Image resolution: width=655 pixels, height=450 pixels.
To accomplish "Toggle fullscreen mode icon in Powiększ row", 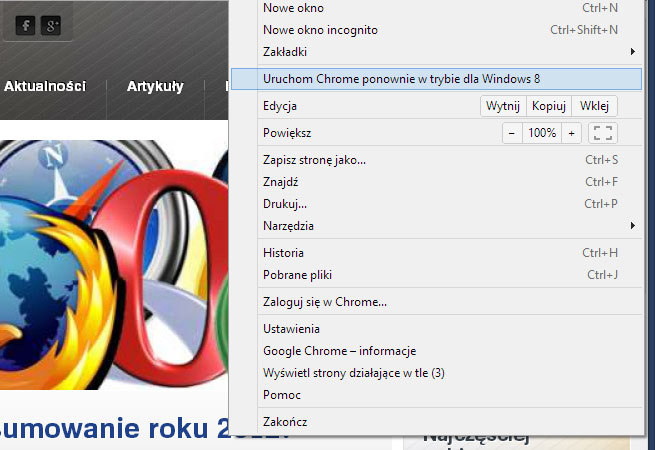I will click(x=603, y=133).
